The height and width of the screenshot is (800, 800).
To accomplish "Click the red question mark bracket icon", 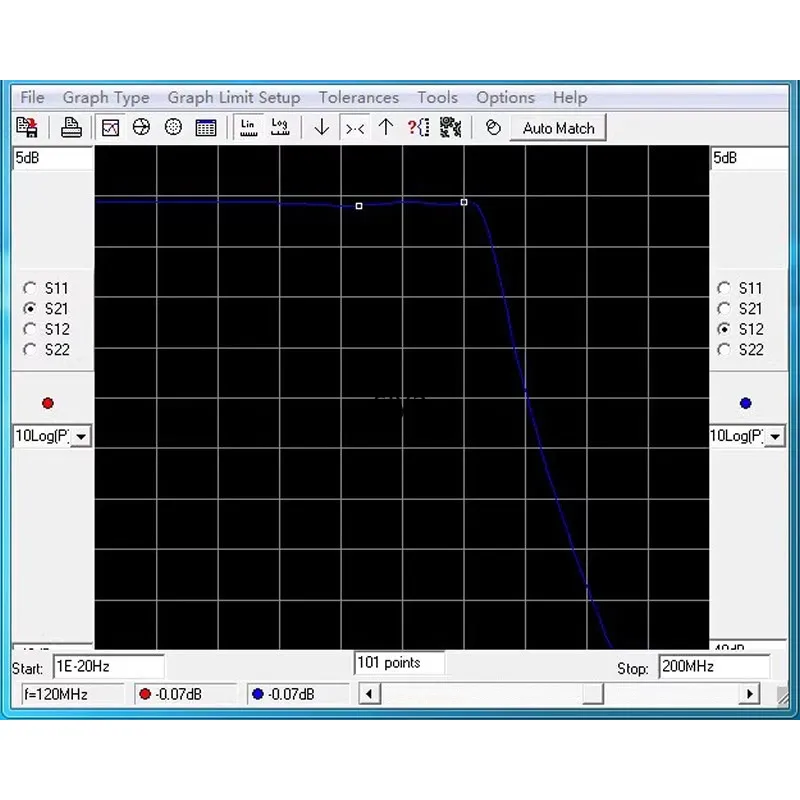I will click(418, 128).
